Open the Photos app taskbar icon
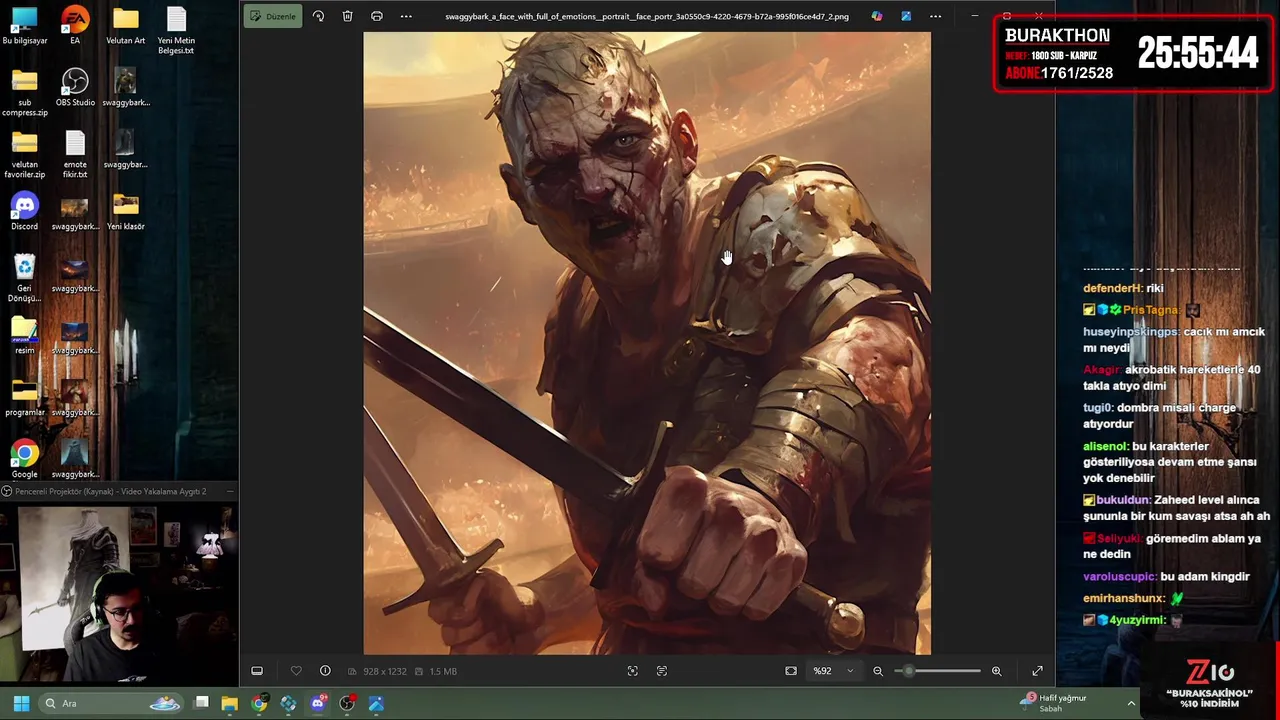Viewport: 1280px width, 720px height. click(x=376, y=703)
